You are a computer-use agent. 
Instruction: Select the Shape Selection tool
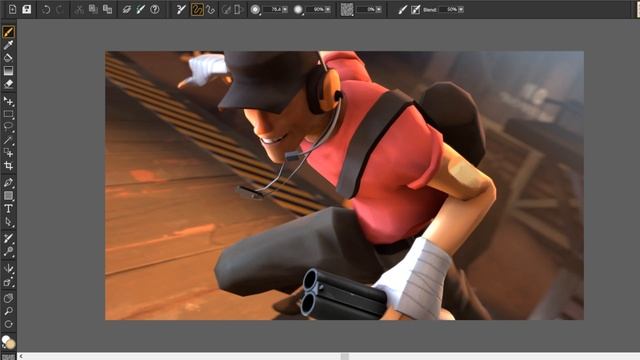pos(8,222)
